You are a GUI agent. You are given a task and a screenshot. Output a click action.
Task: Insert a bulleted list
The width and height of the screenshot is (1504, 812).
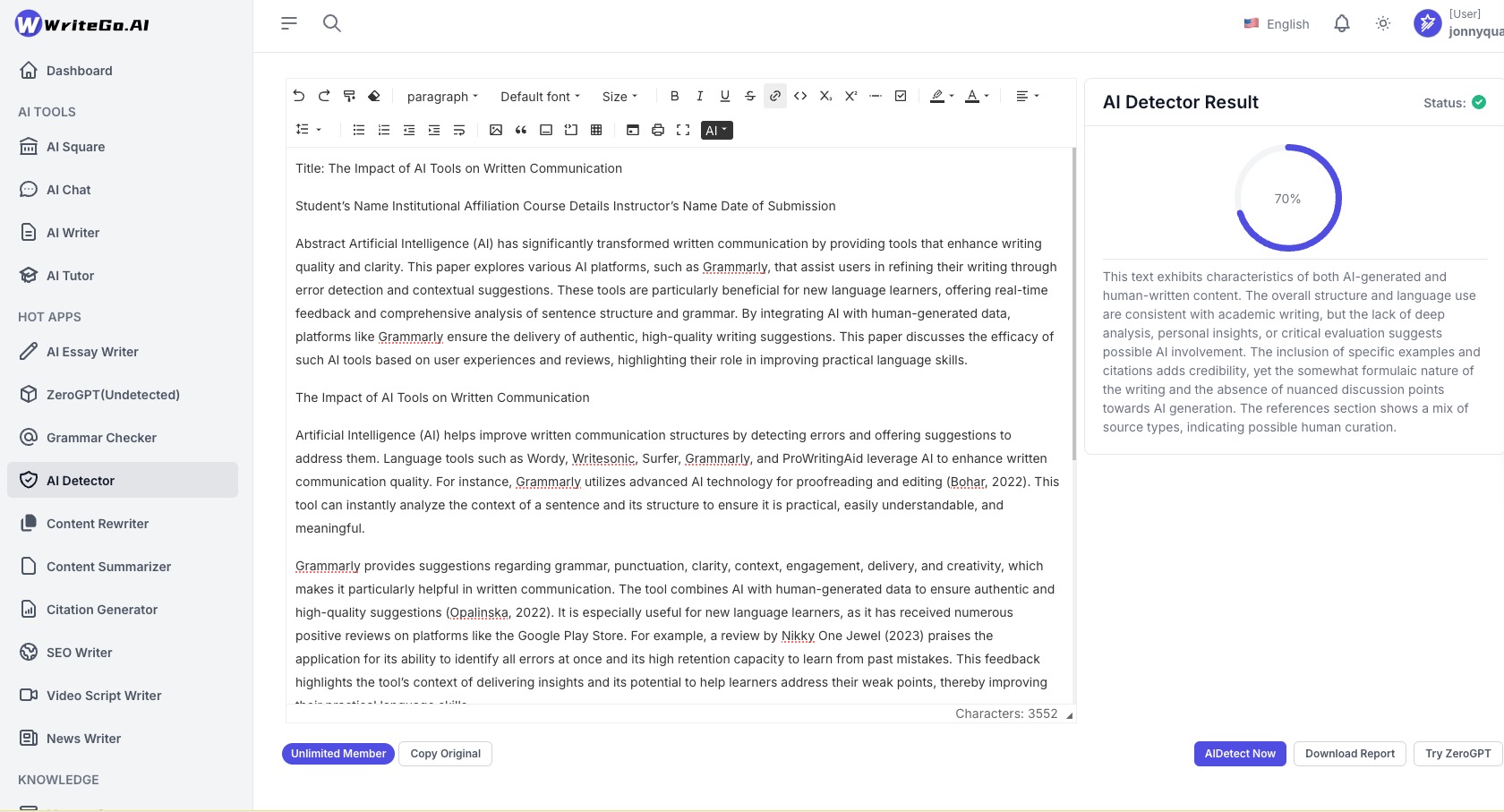[359, 130]
